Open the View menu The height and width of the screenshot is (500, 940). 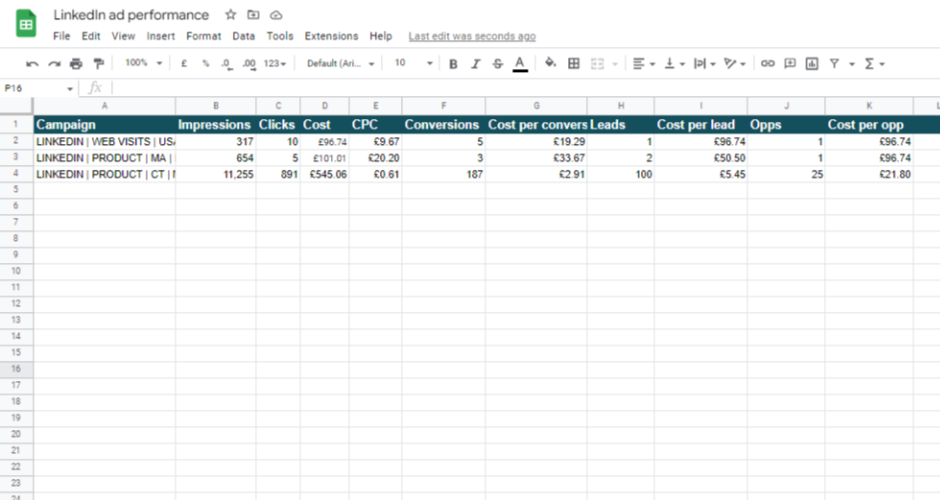(x=123, y=36)
